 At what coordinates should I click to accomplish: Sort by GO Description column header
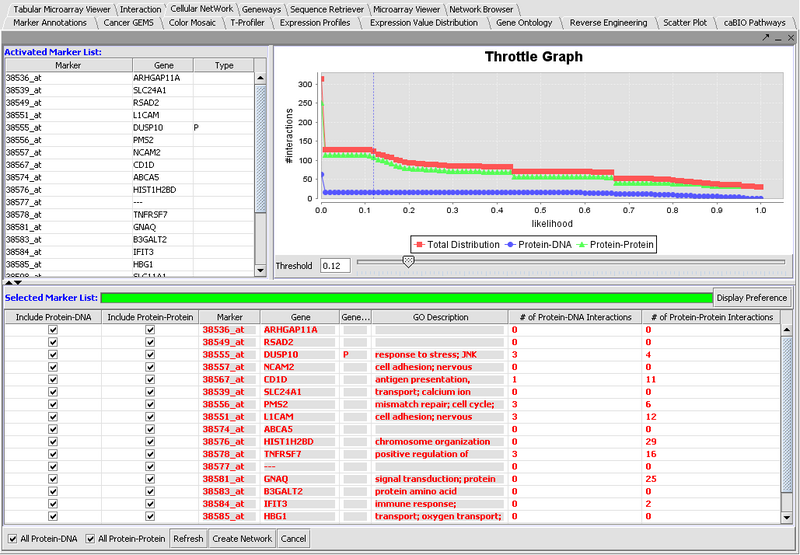pos(440,317)
